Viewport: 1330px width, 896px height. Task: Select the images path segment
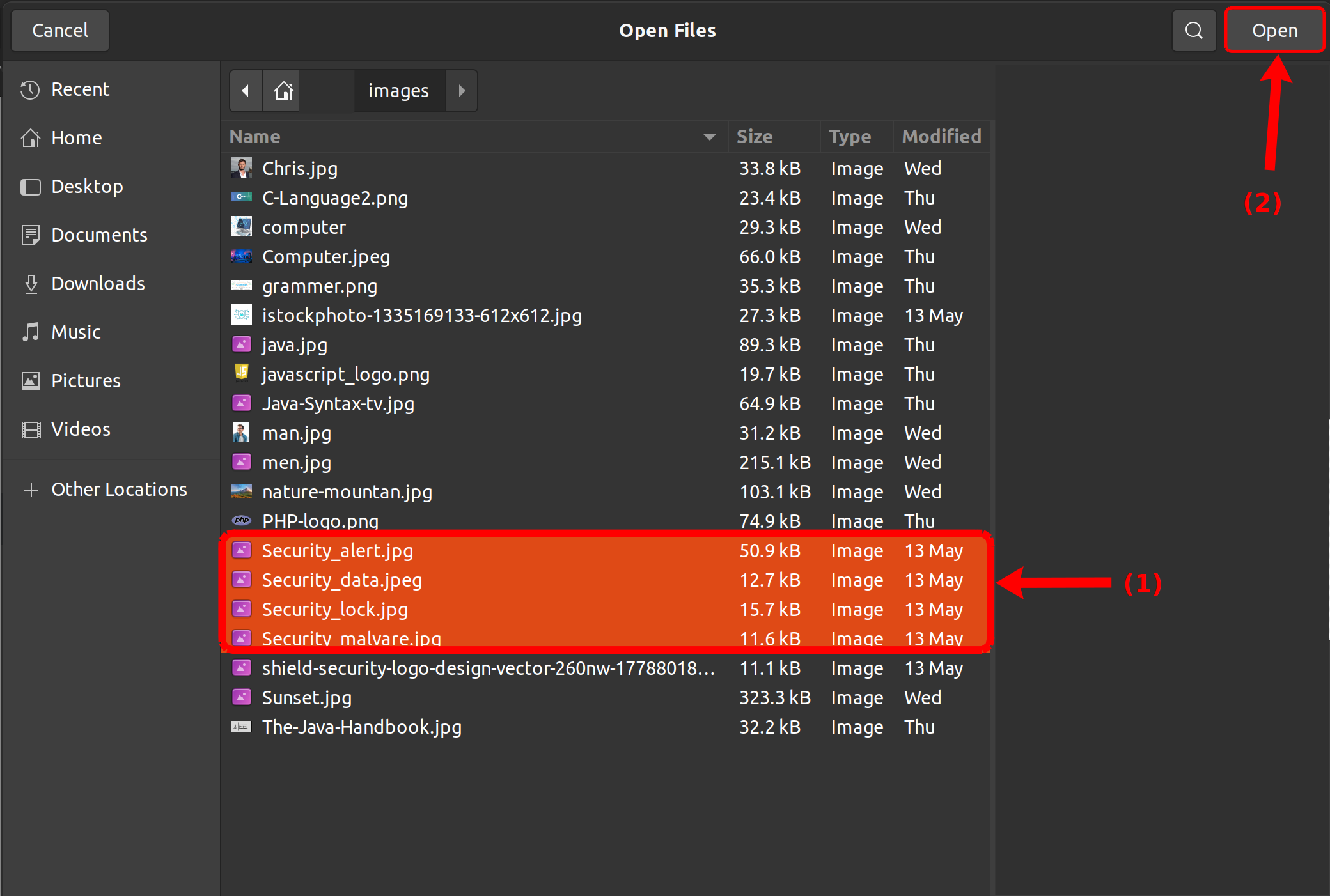(398, 91)
